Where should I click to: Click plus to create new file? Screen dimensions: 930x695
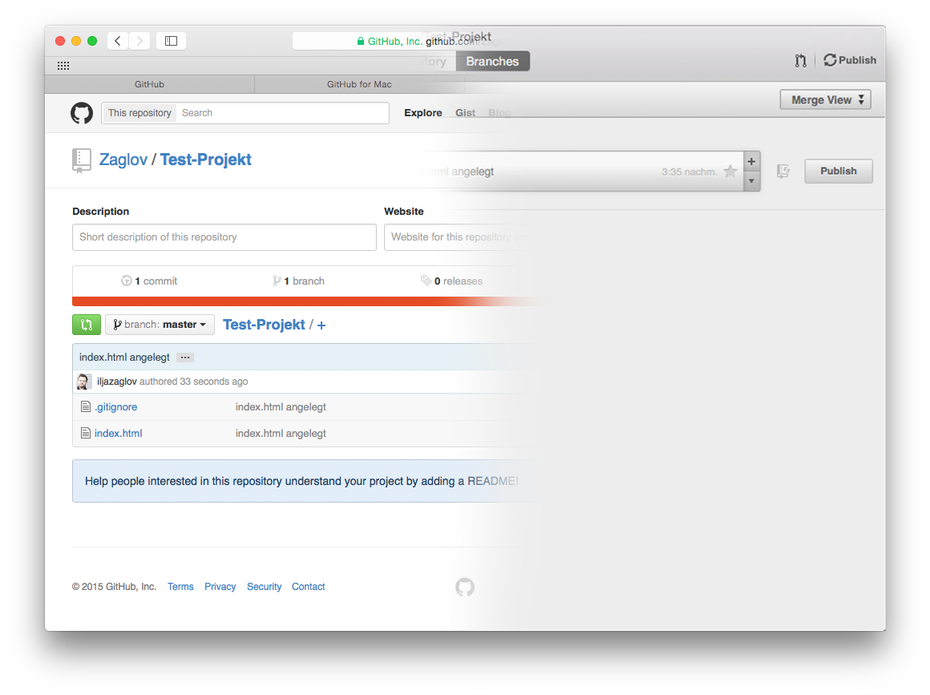tap(321, 325)
